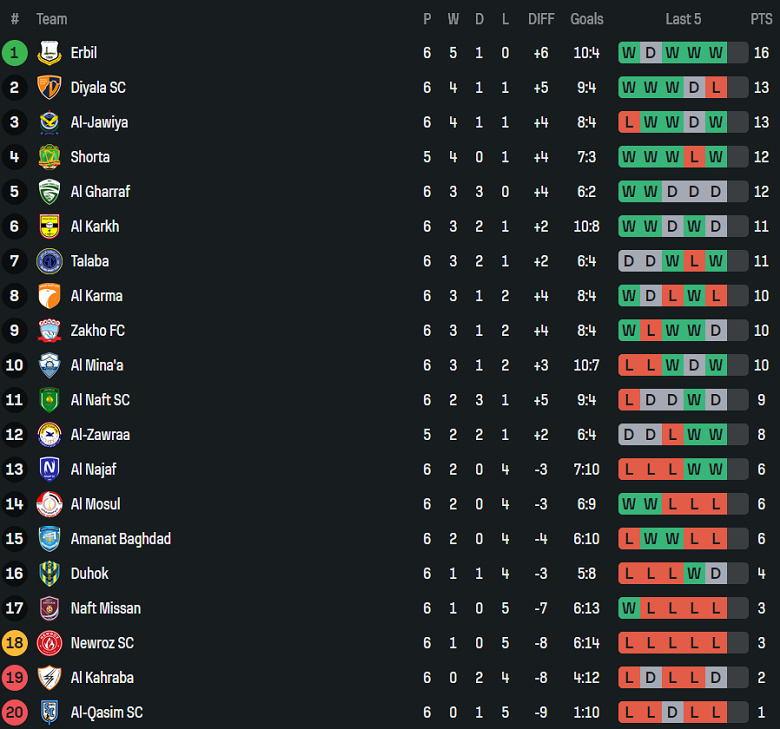Click the Newroz SC red badge

point(49,643)
